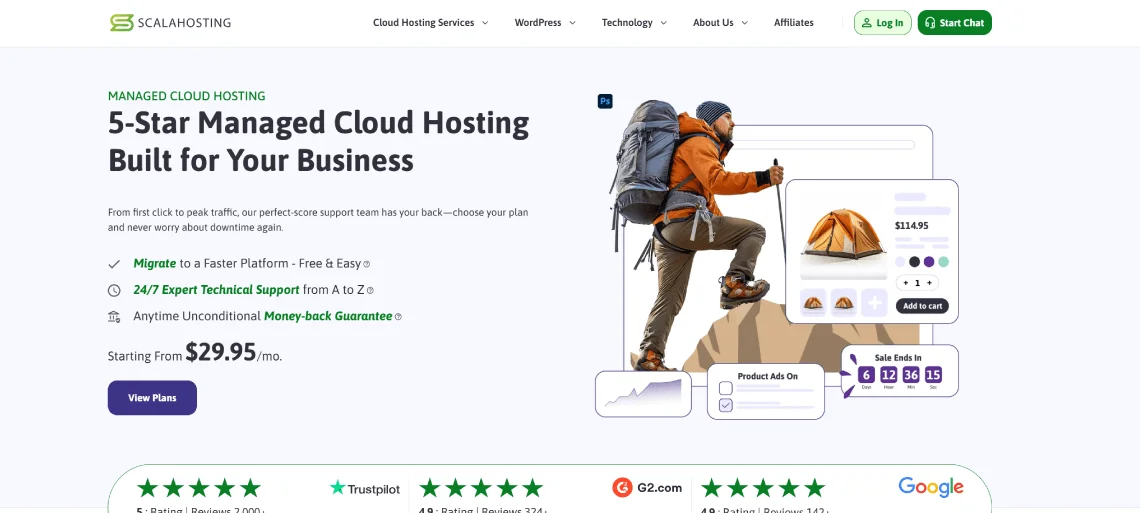1140x513 pixels.
Task: Click the user icon inside Log In
Action: [x=867, y=23]
